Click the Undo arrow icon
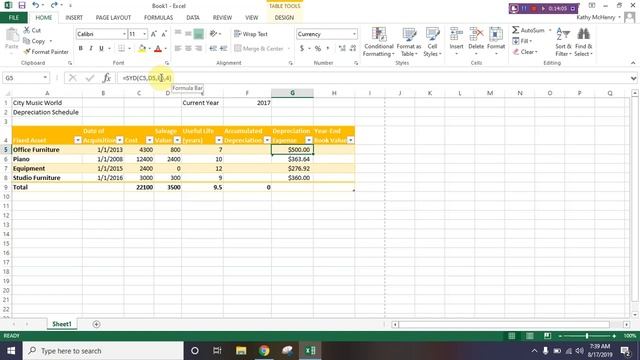The height and width of the screenshot is (360, 640). 36,5
